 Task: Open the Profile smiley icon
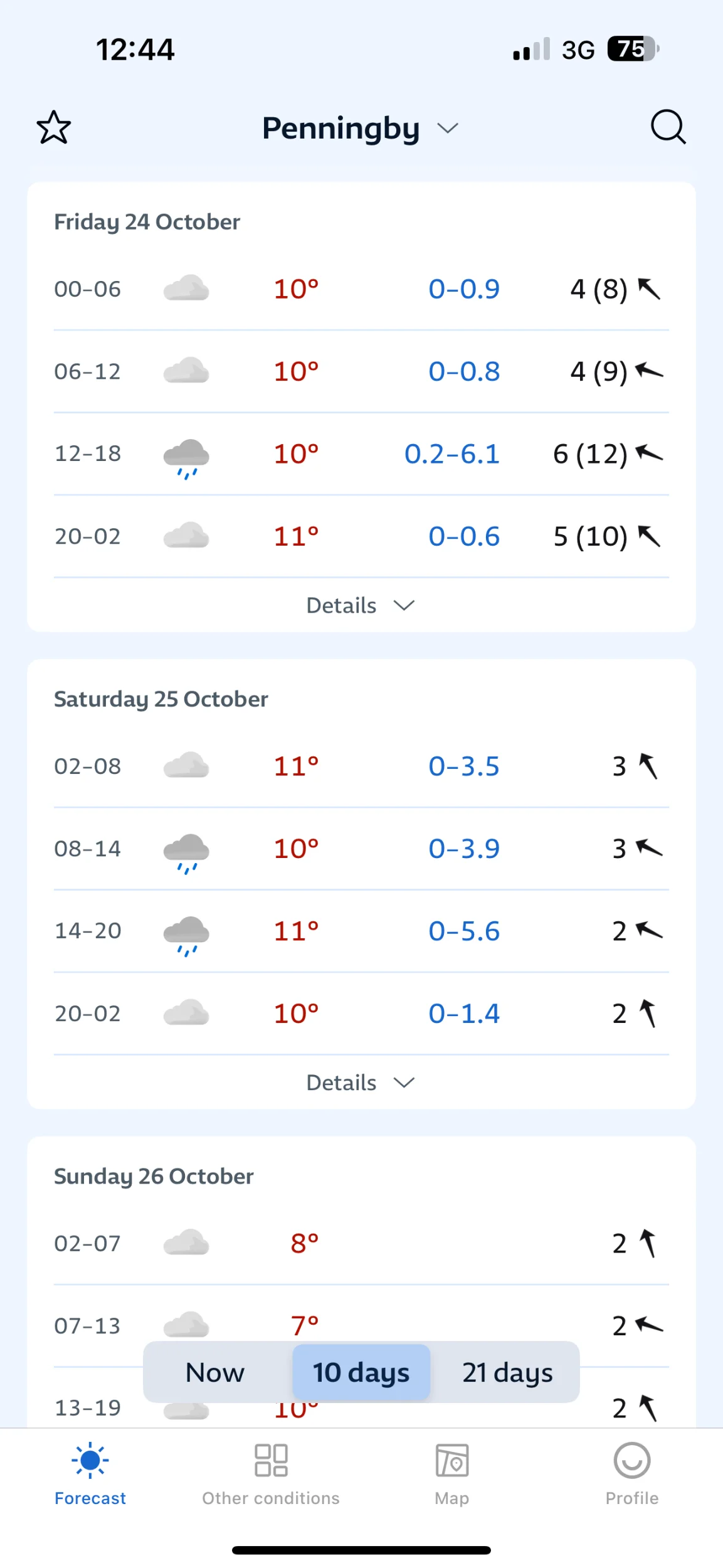[x=631, y=1460]
